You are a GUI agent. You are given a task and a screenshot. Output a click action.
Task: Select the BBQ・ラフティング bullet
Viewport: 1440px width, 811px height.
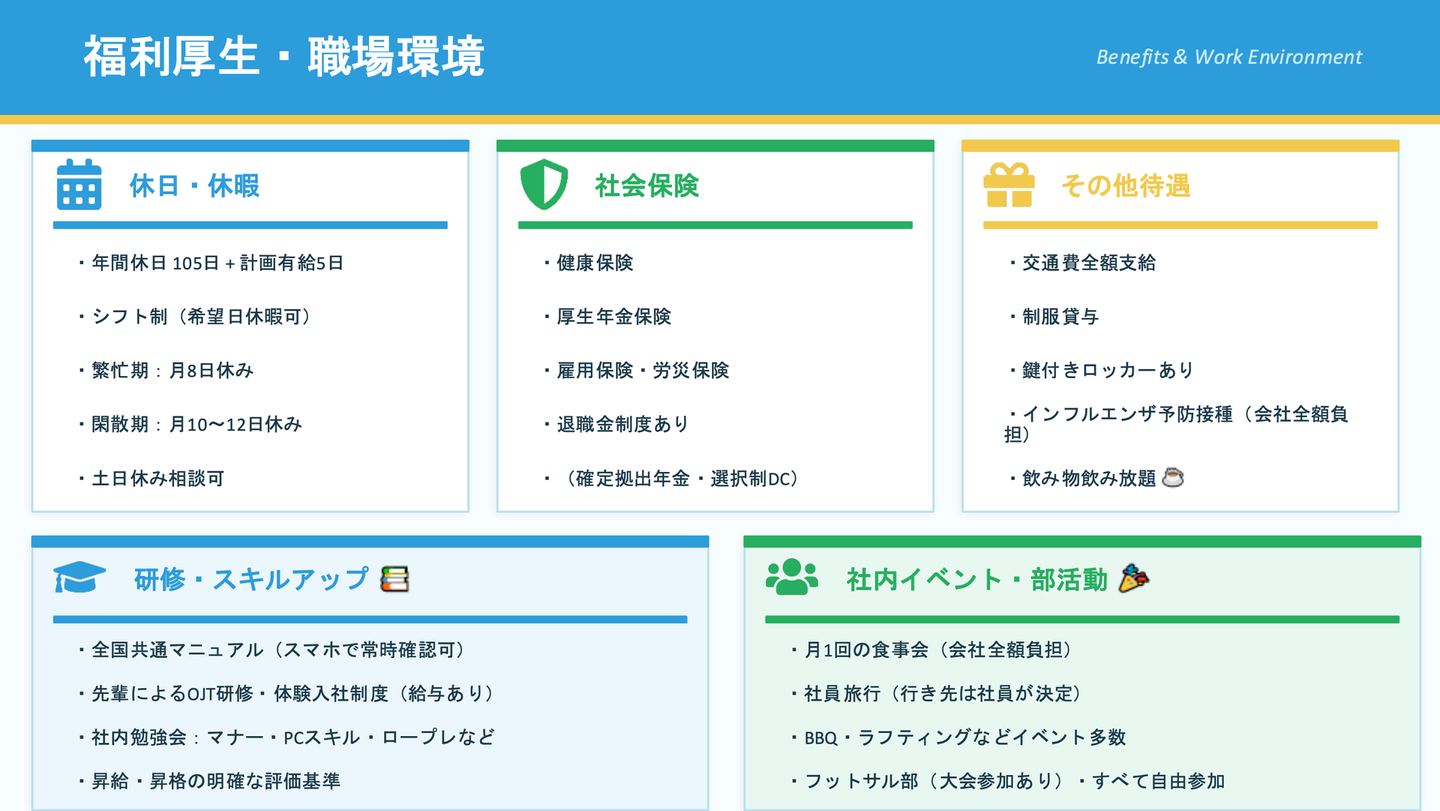[958, 738]
